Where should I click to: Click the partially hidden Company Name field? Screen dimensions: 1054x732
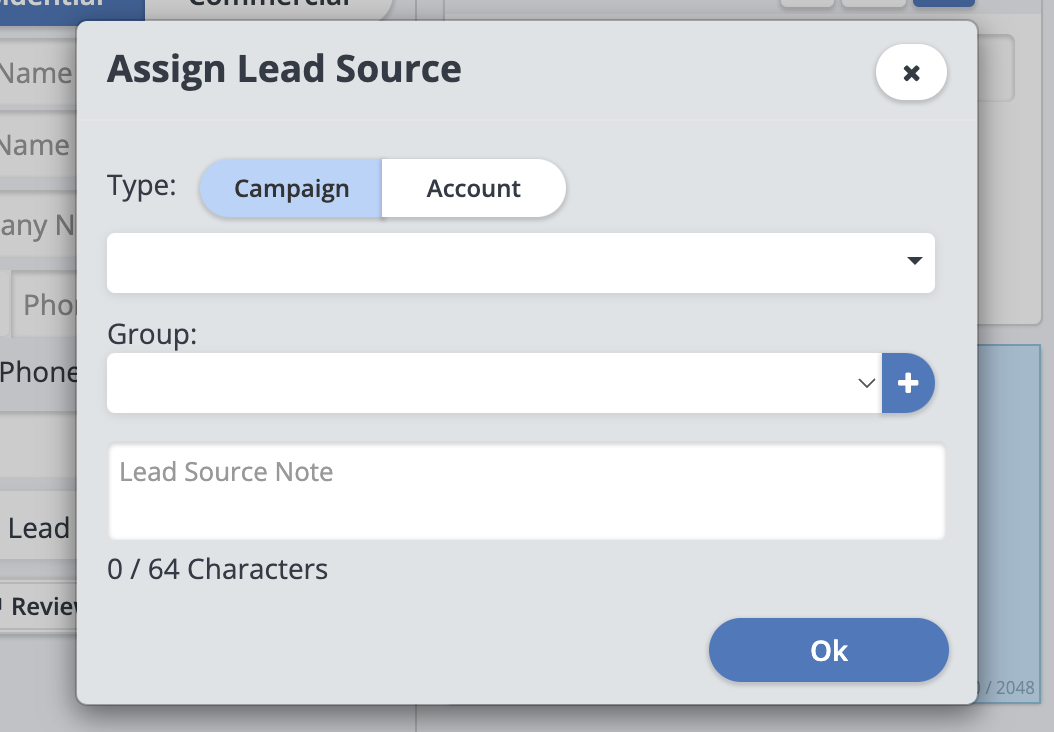(x=38, y=225)
